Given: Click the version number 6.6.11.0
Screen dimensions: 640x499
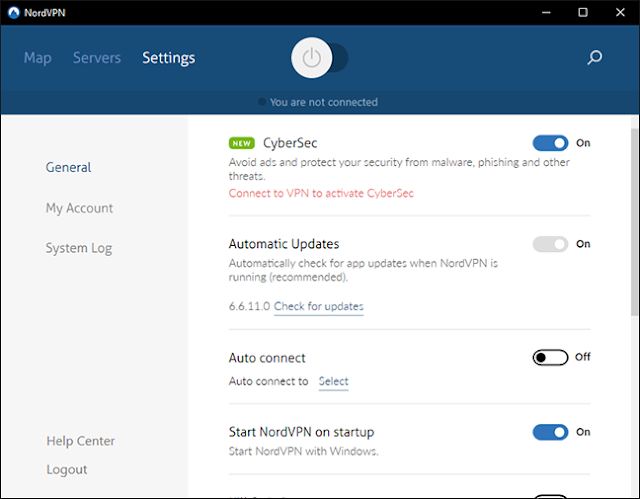Looking at the screenshot, I should pyautogui.click(x=249, y=306).
